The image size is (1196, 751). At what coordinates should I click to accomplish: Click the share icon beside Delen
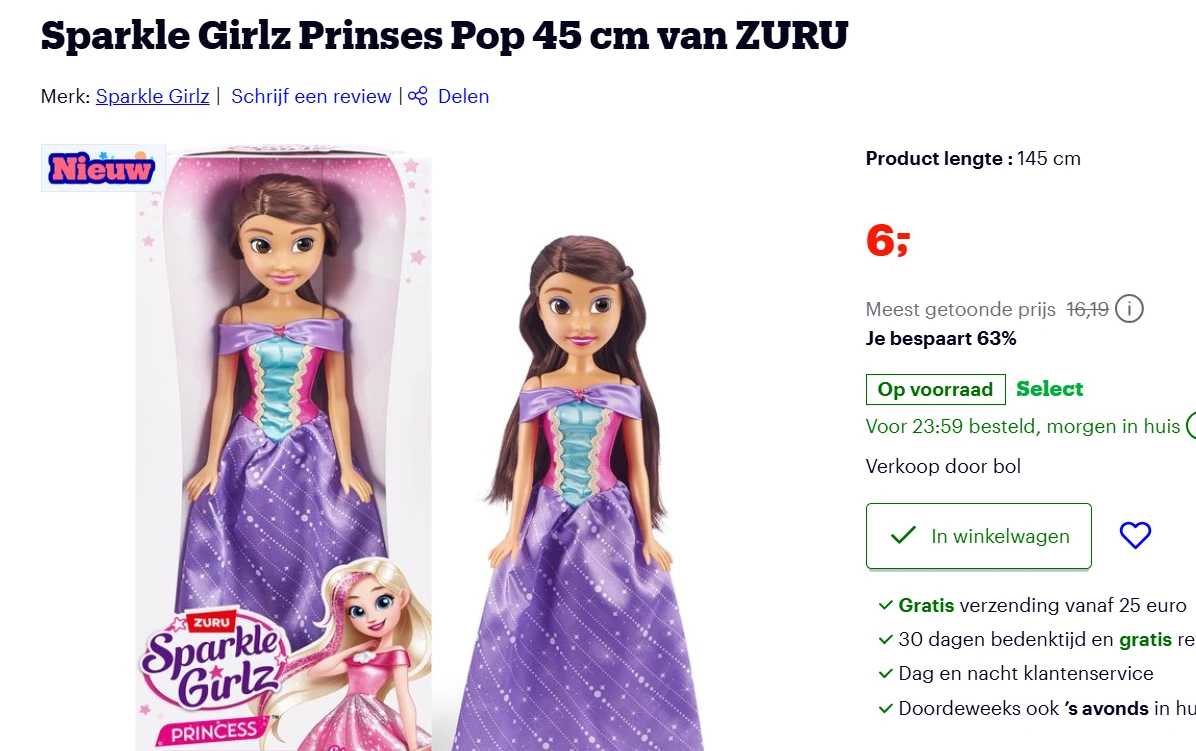pos(418,96)
